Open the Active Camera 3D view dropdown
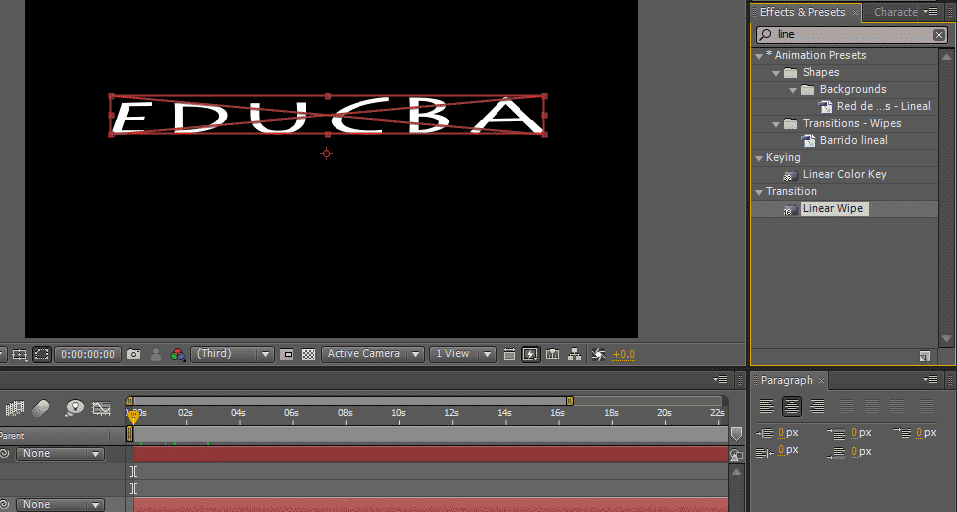The width and height of the screenshot is (957, 512). click(x=372, y=354)
